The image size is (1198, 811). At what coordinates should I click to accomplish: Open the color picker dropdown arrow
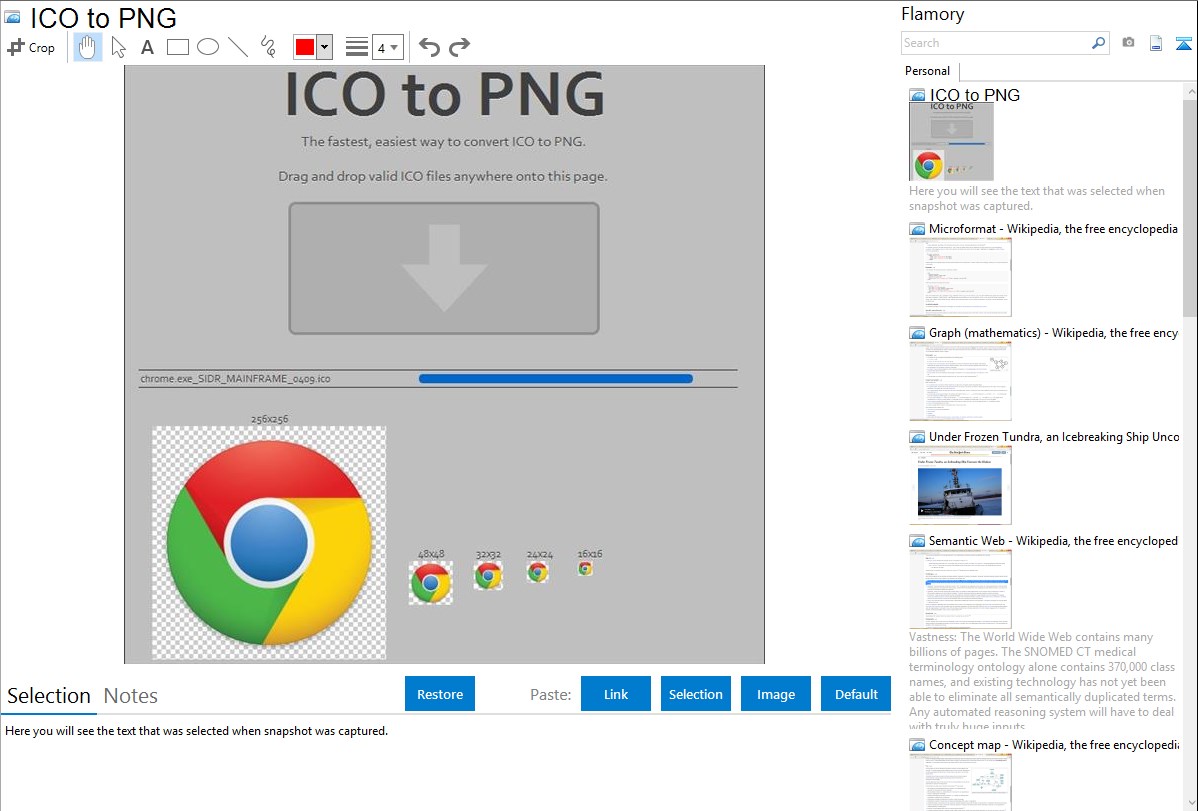[324, 47]
